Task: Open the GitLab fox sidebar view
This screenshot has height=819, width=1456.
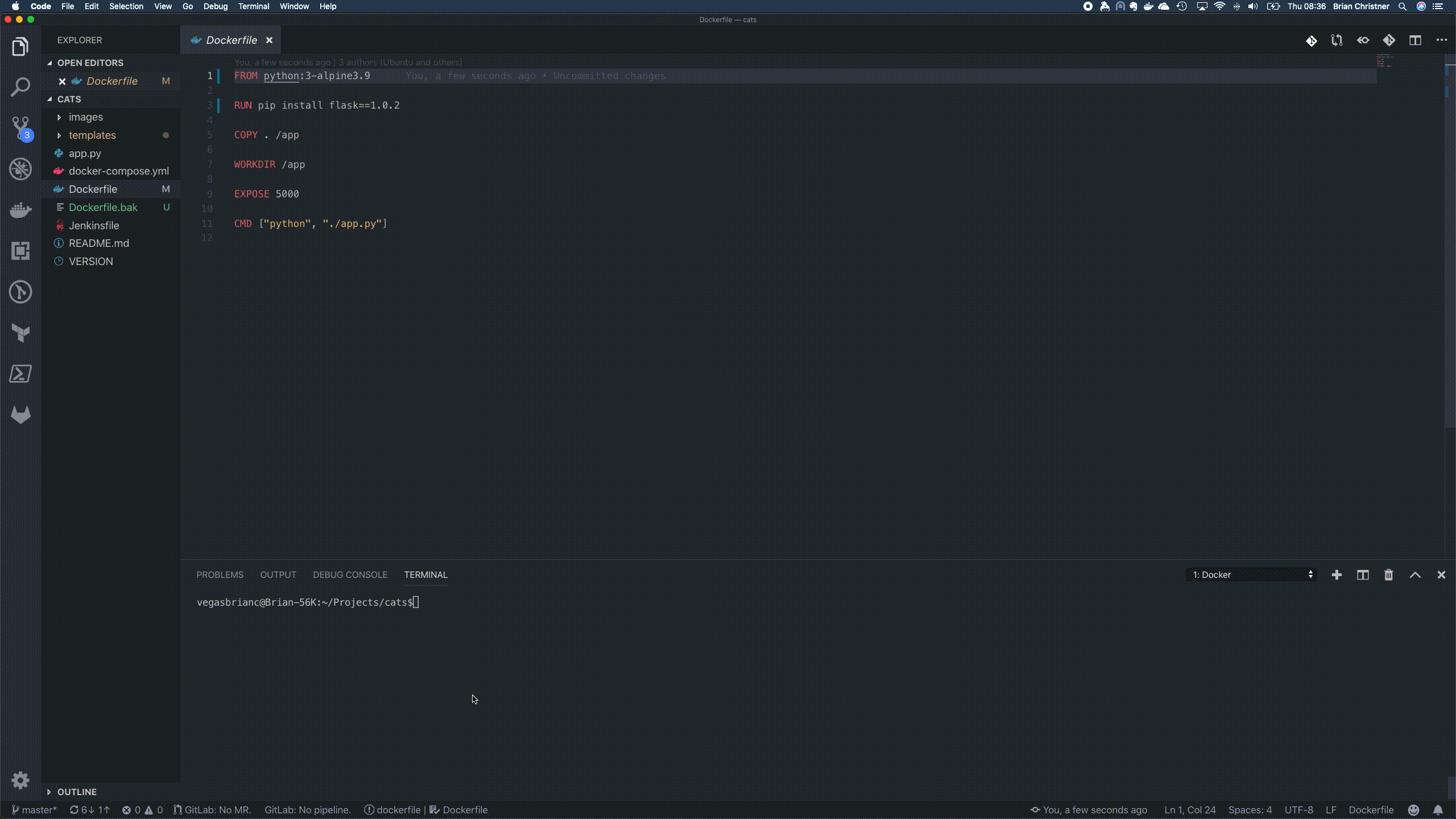Action: 20,415
